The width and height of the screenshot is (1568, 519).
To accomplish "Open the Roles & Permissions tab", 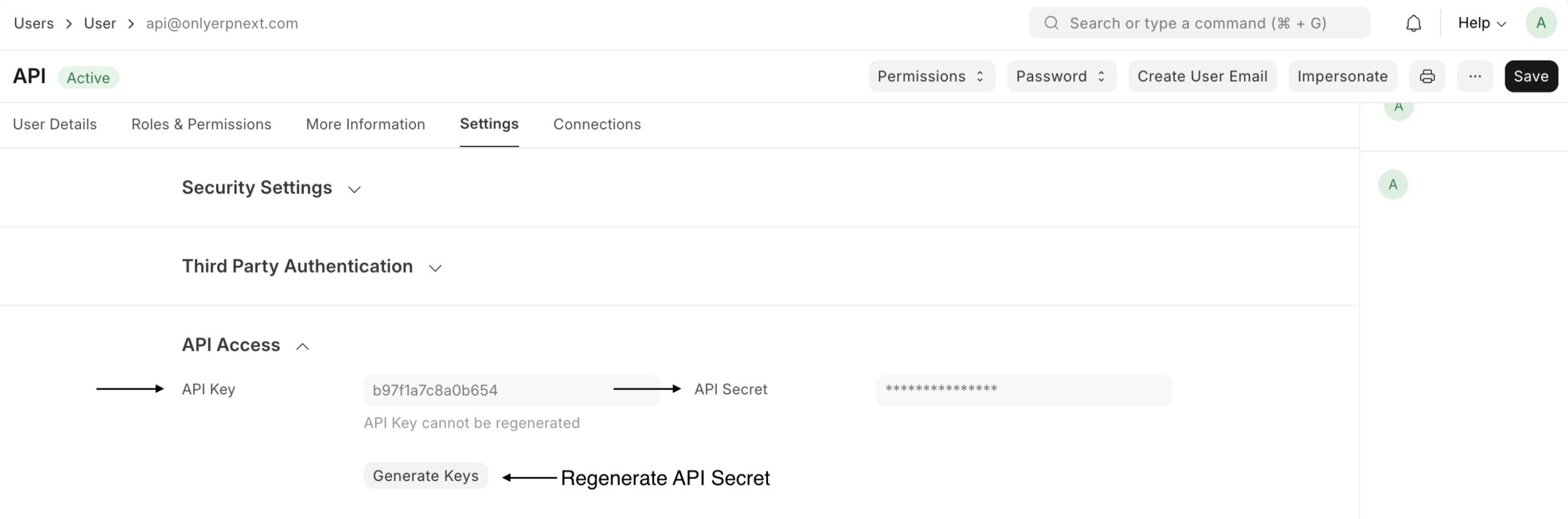I will 201,124.
